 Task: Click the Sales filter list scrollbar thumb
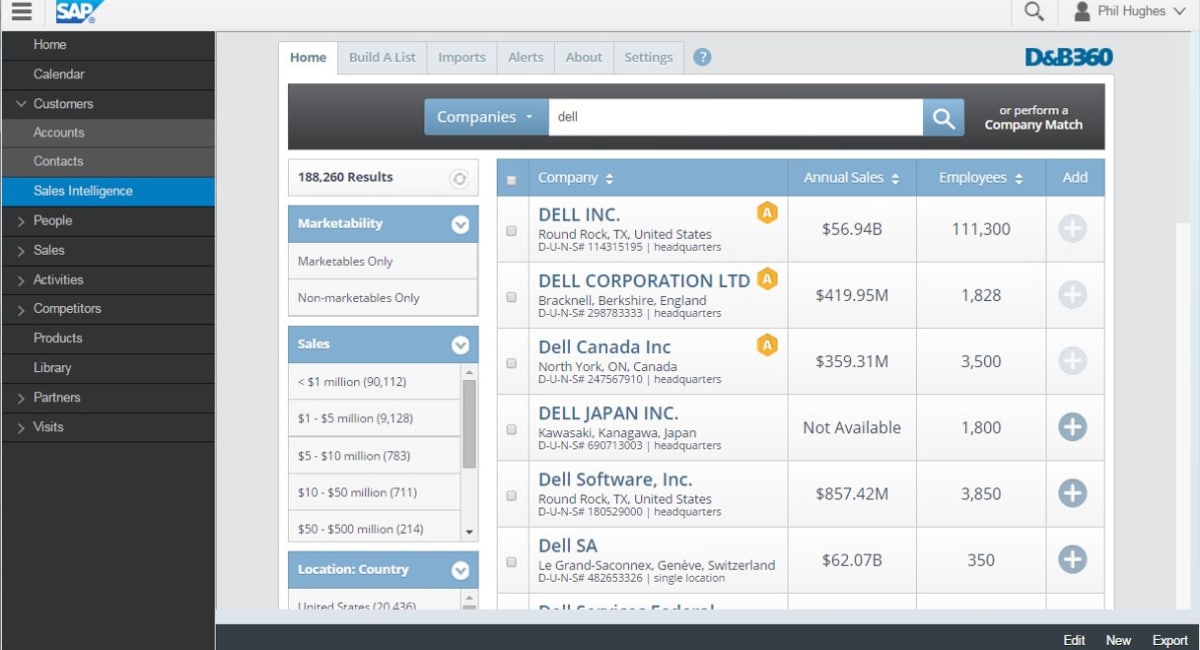click(x=469, y=424)
